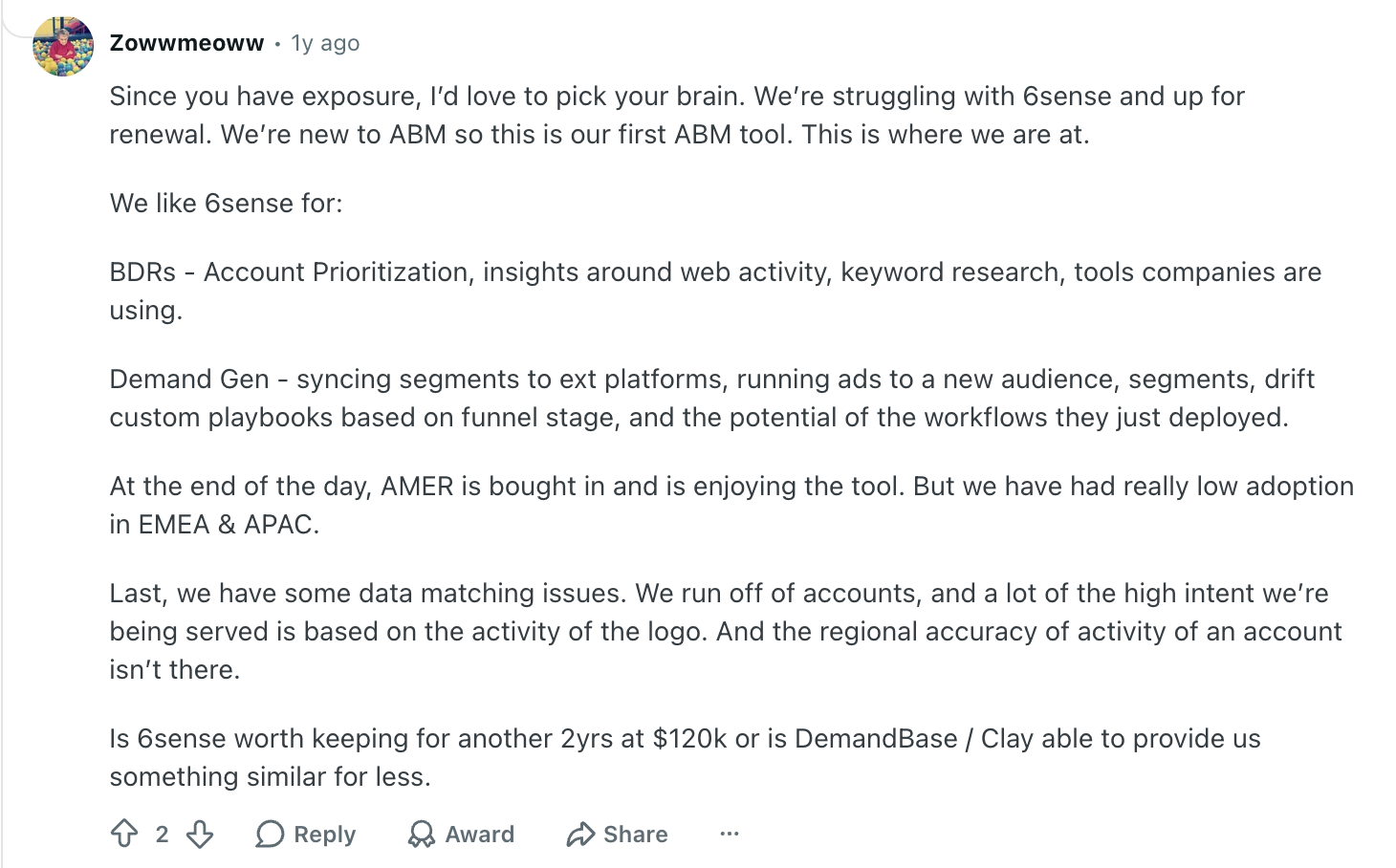Upvote the Zowwmeoww comment

coord(124,835)
